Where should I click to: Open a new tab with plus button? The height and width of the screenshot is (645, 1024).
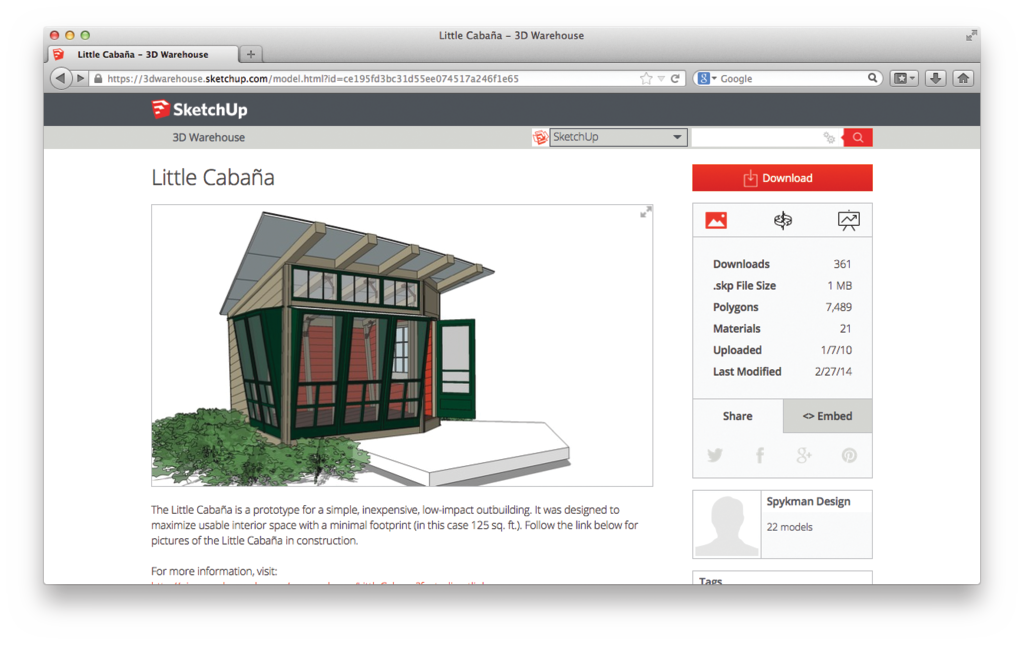251,54
